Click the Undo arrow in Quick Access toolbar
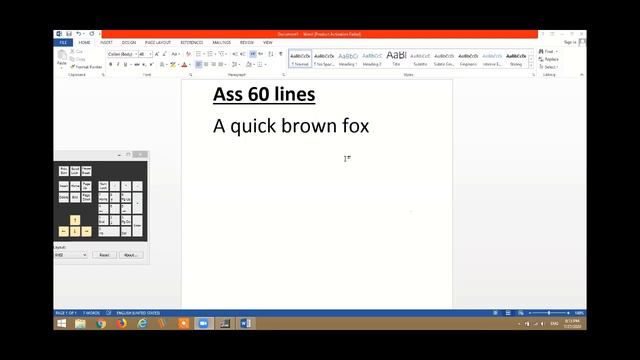The image size is (640, 360). pos(78,34)
